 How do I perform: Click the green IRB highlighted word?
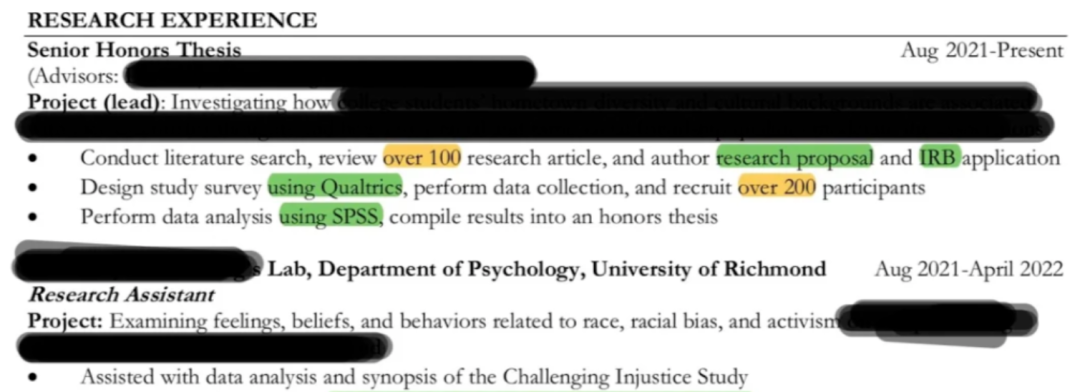[x=939, y=158]
